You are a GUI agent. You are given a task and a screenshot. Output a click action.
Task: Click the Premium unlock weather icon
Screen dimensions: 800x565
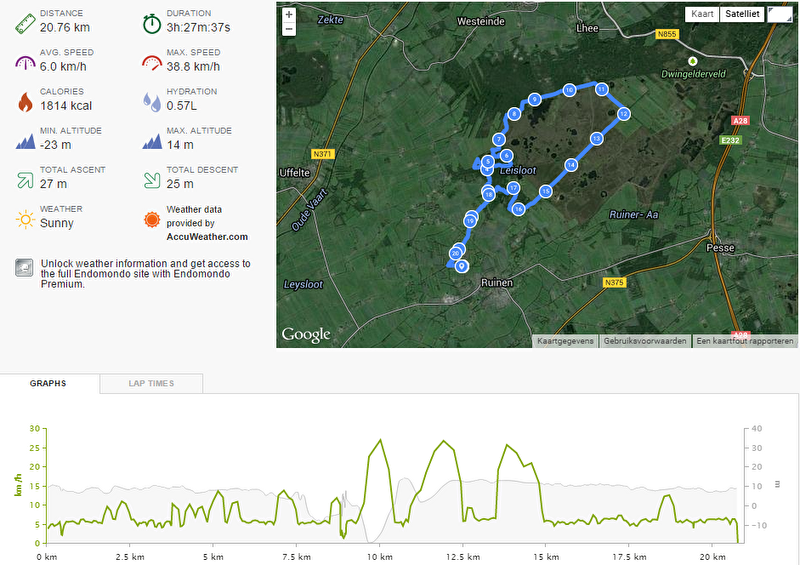pos(24,267)
